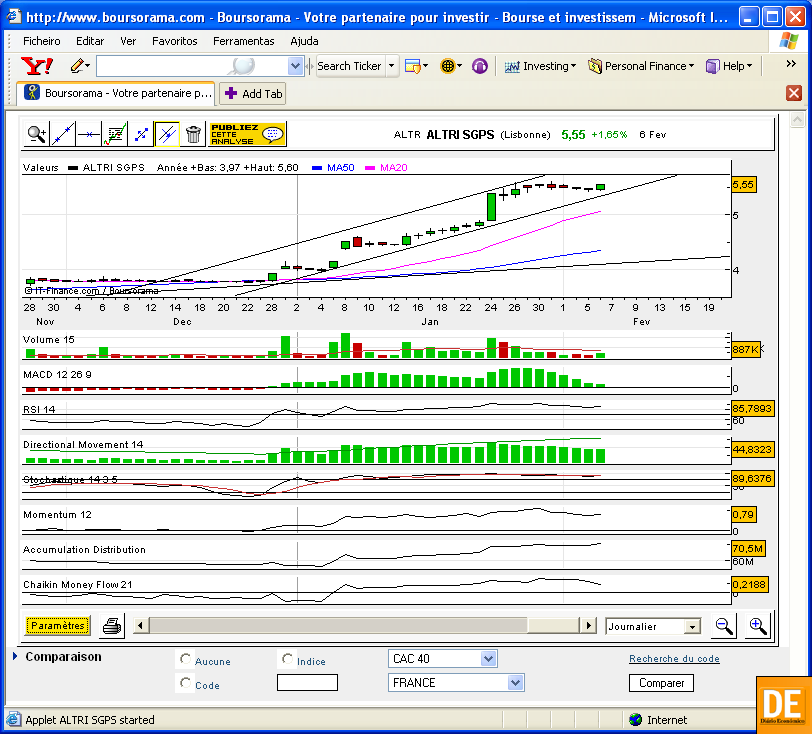The width and height of the screenshot is (812, 734).
Task: Click the Internet Explorer title bar icon
Action: point(13,17)
